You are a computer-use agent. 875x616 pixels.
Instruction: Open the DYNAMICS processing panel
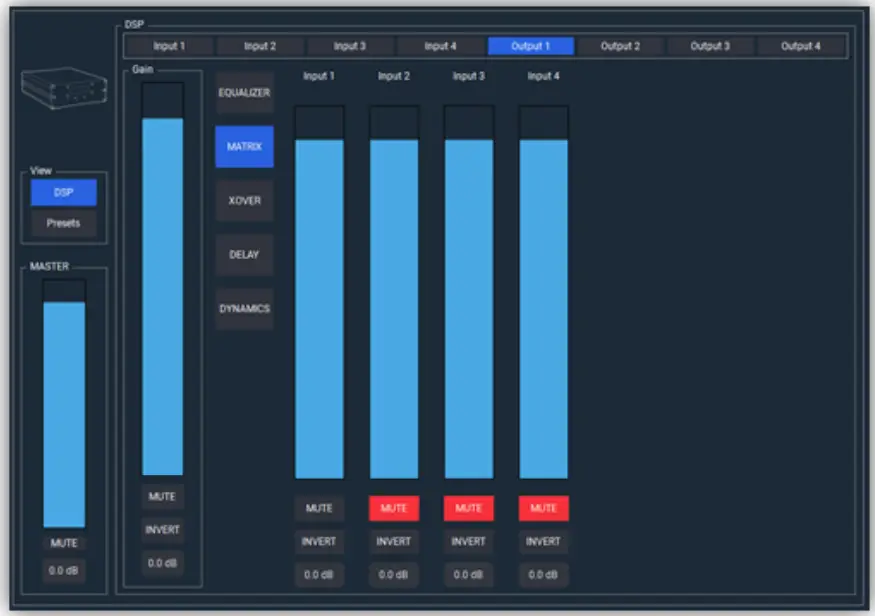[243, 309]
